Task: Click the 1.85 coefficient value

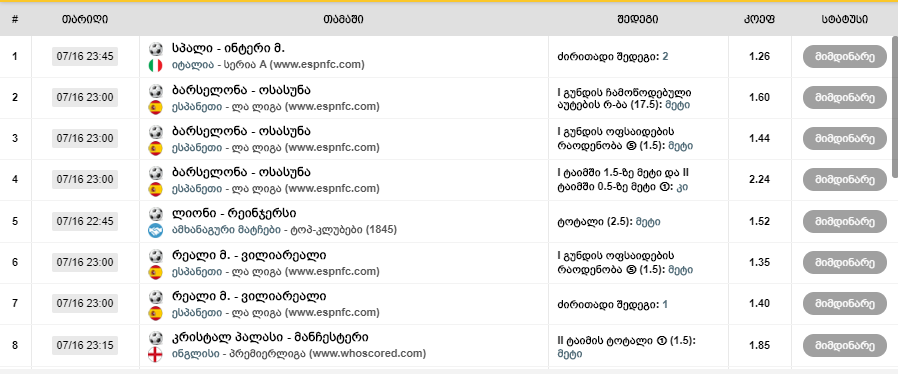Action: 759,345
